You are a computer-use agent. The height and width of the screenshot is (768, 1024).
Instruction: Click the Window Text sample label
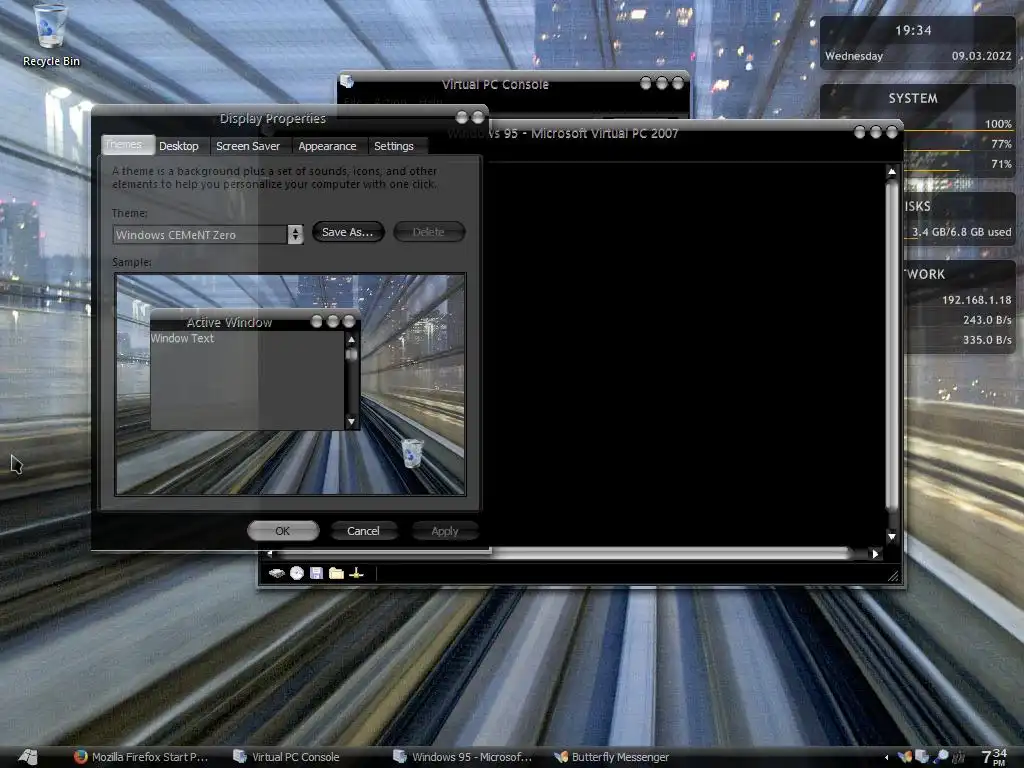(182, 338)
